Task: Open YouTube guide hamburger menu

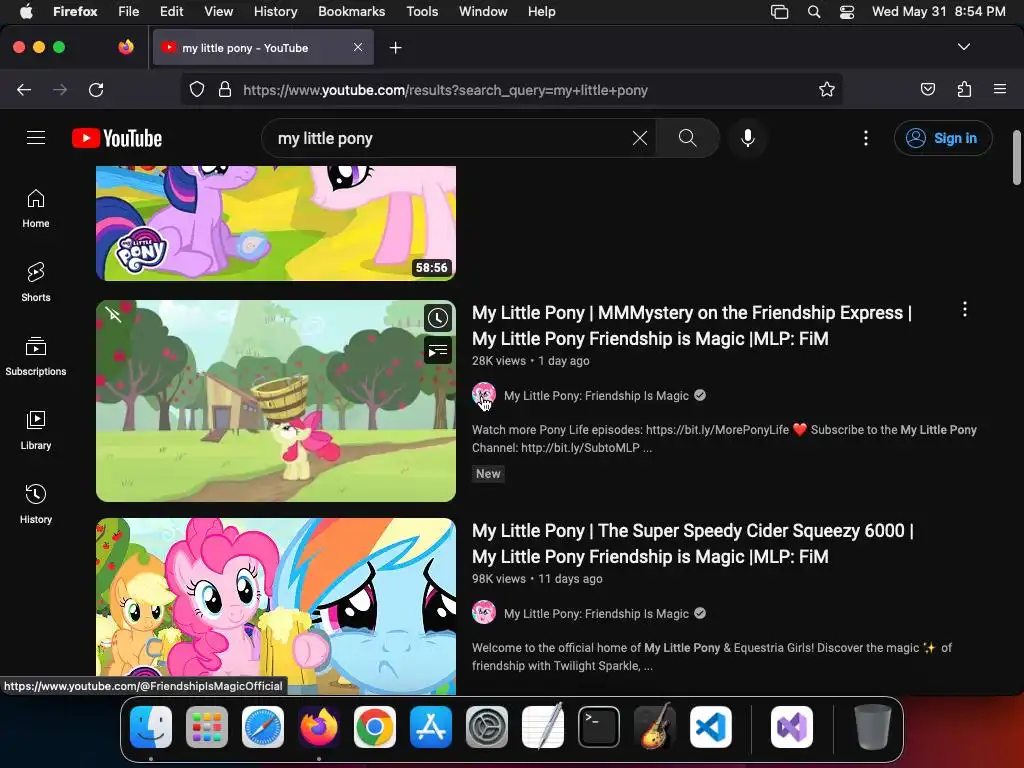Action: 36,138
